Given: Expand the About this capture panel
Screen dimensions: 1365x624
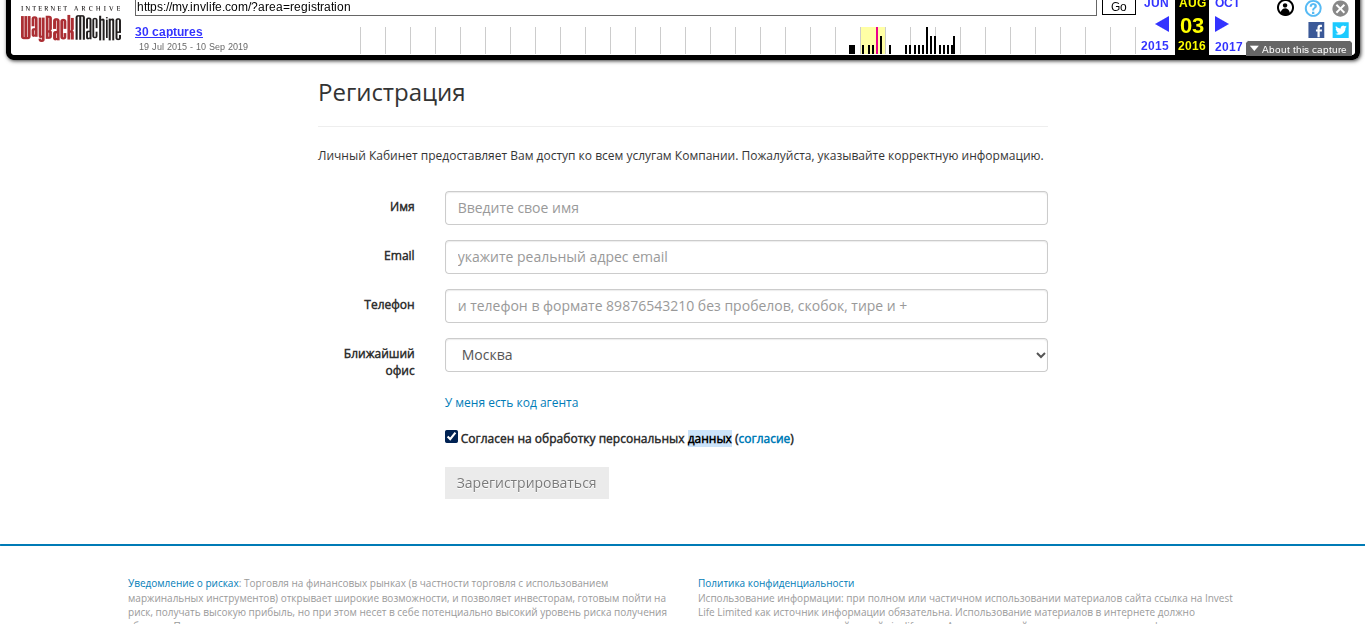Looking at the screenshot, I should click(x=1298, y=49).
